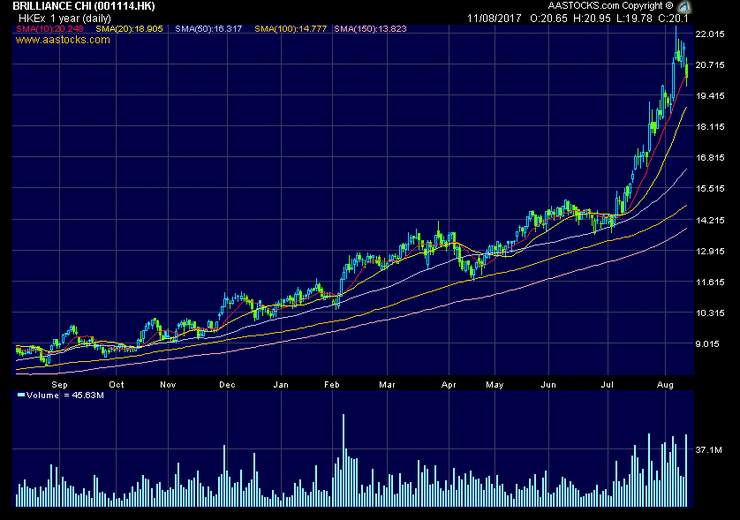740x520 pixels.
Task: Click the most recent volume bar in August
Action: (686, 470)
